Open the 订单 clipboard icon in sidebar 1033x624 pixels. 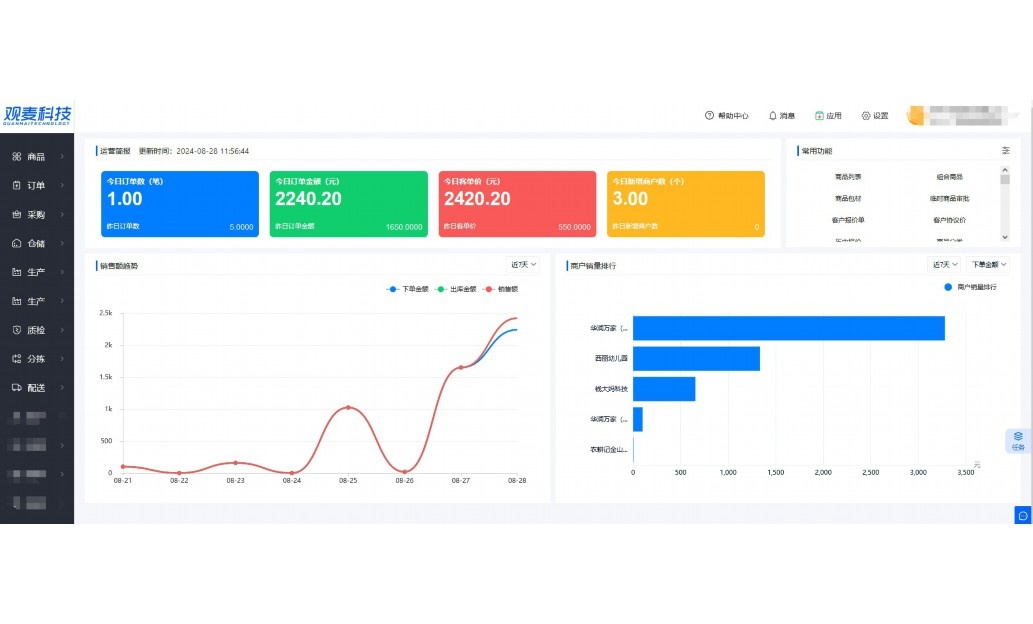coord(17,186)
